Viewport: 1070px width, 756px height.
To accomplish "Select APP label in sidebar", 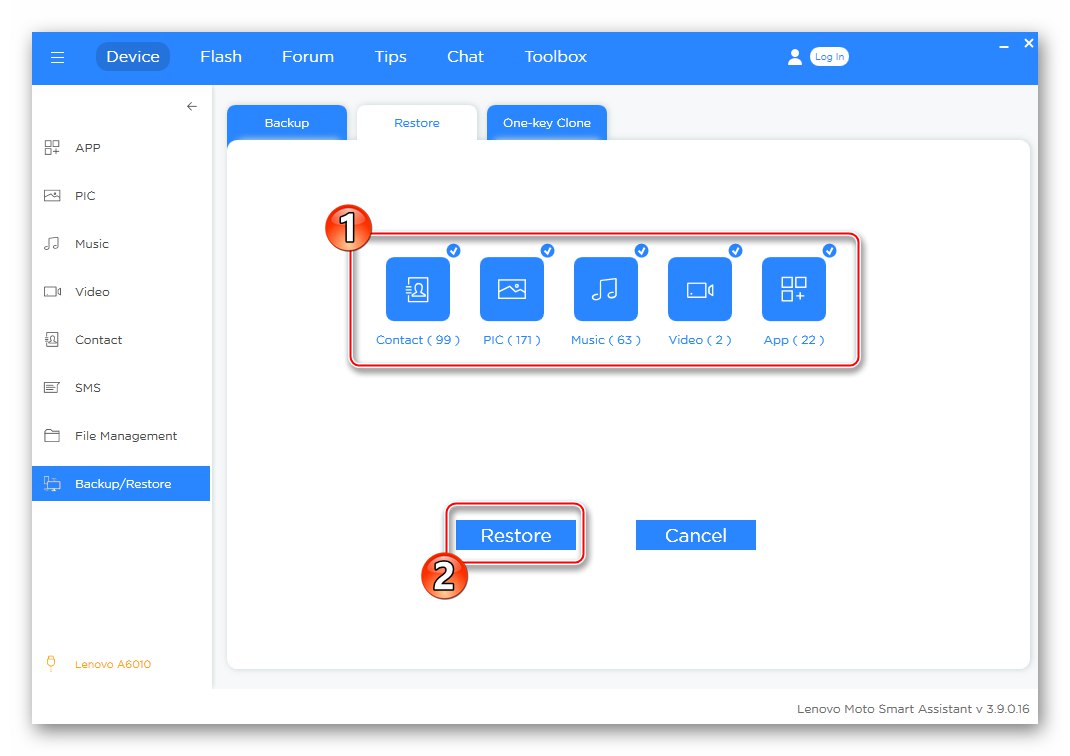I will 88,147.
